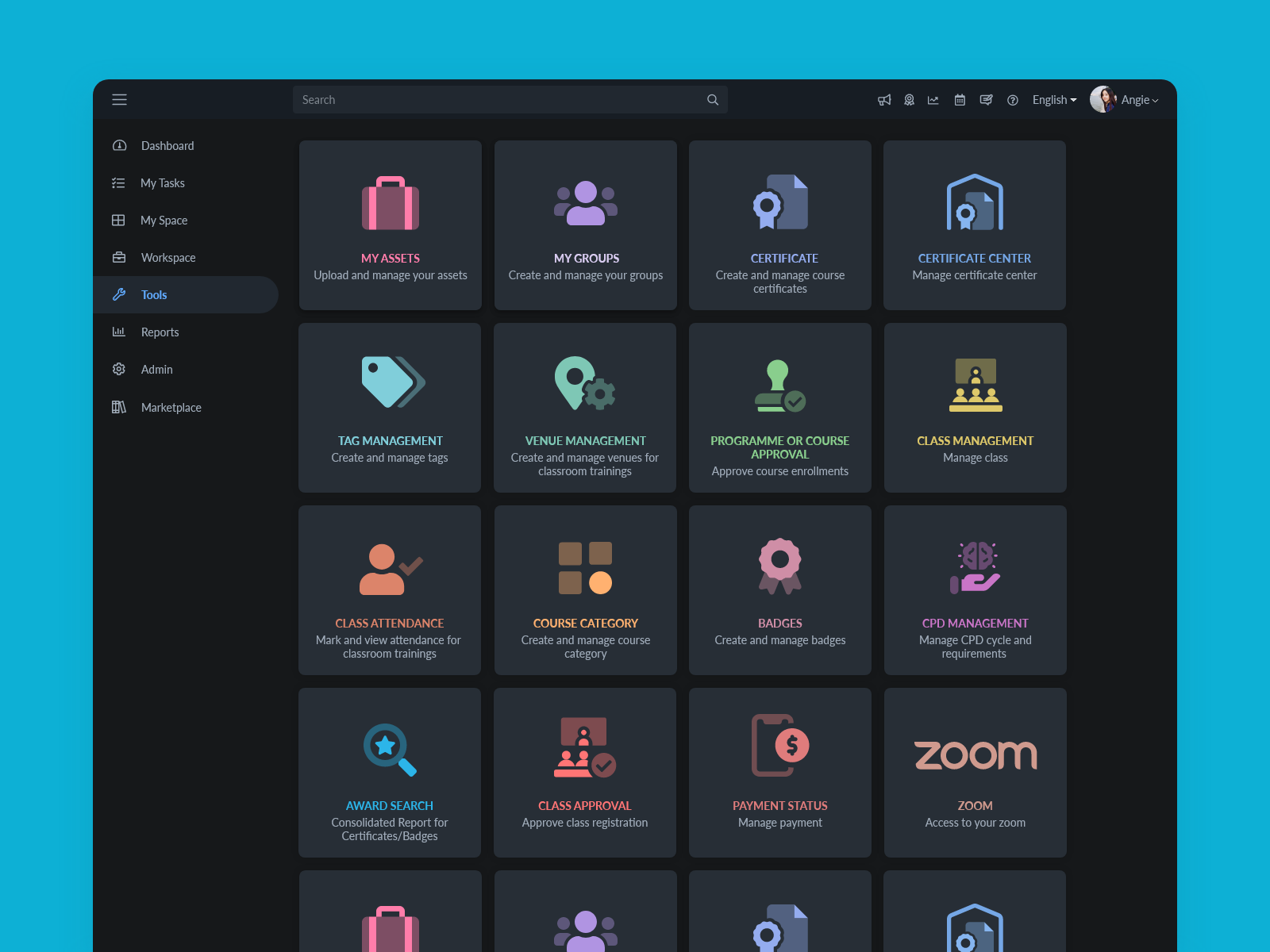Click the Course Category squares icon

pyautogui.click(x=585, y=568)
